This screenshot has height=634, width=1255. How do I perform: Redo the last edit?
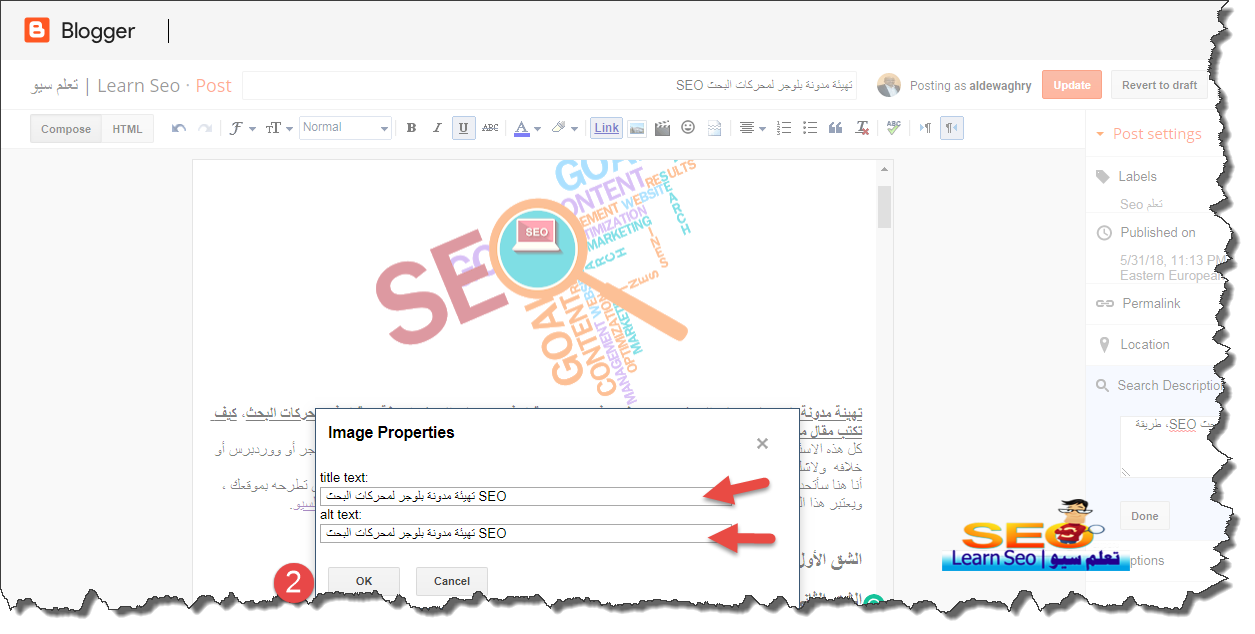click(205, 128)
